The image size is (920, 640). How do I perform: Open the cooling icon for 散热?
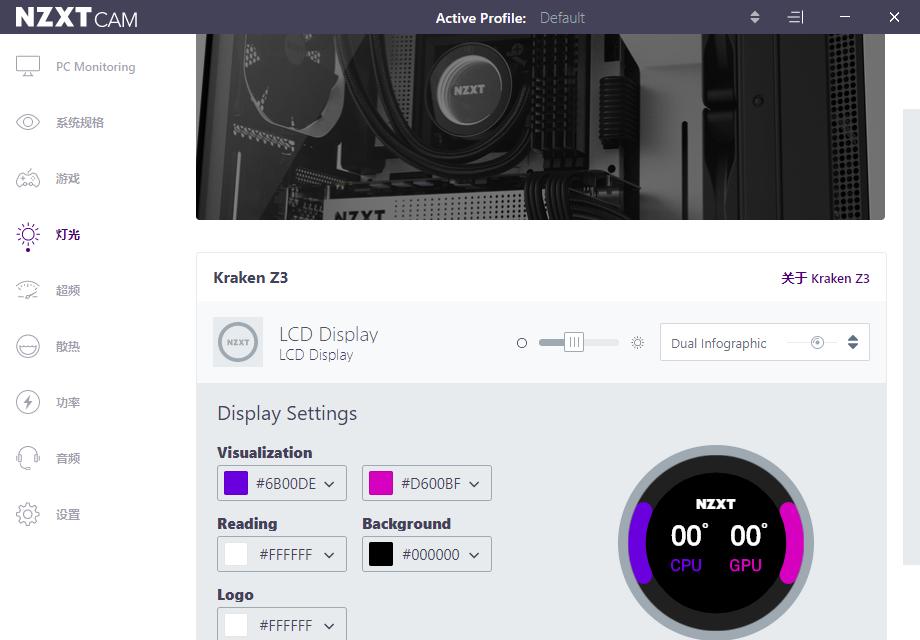tap(28, 346)
